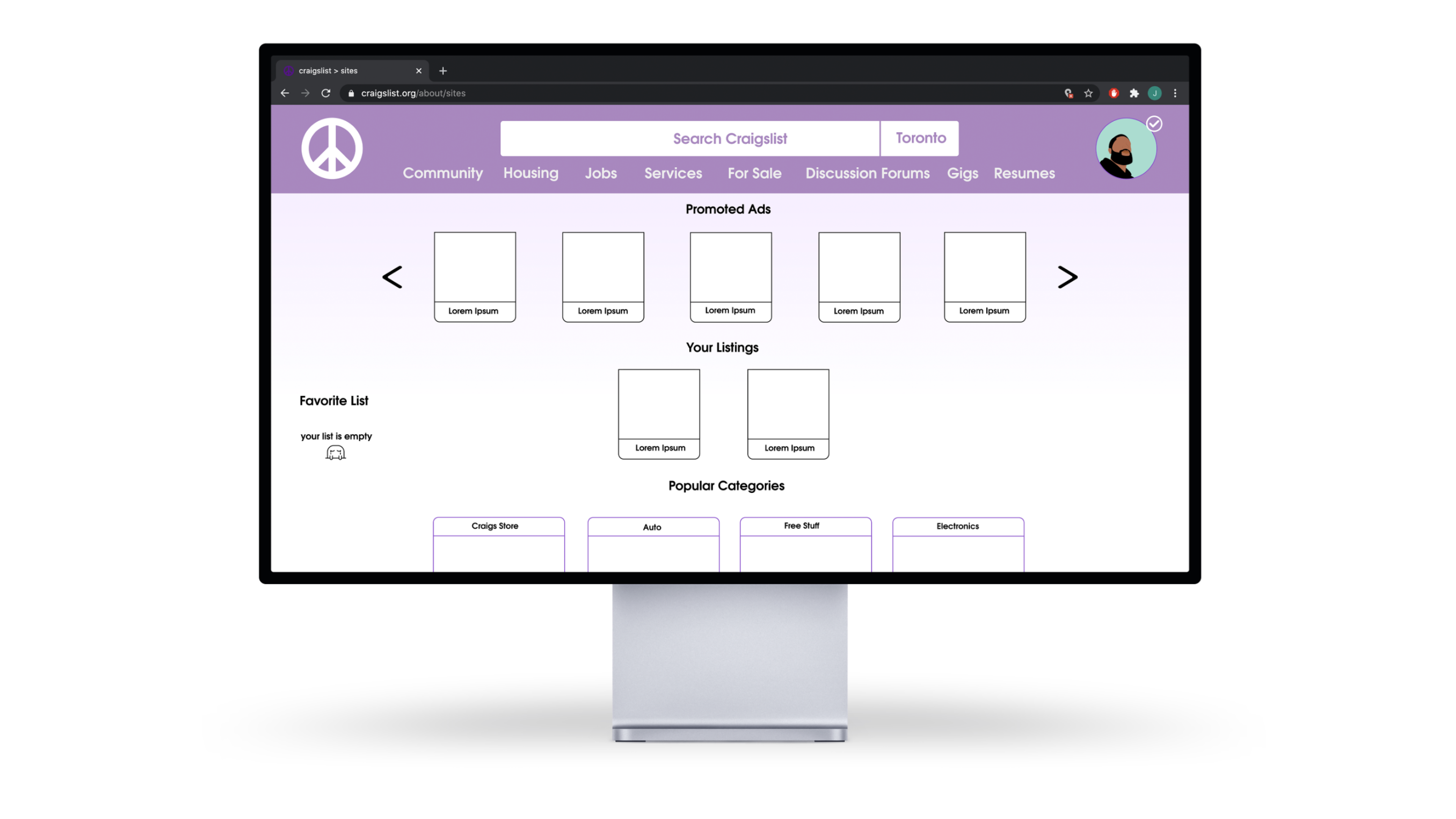Click the browser back arrow
Image resolution: width=1456 pixels, height=819 pixels.
[285, 93]
